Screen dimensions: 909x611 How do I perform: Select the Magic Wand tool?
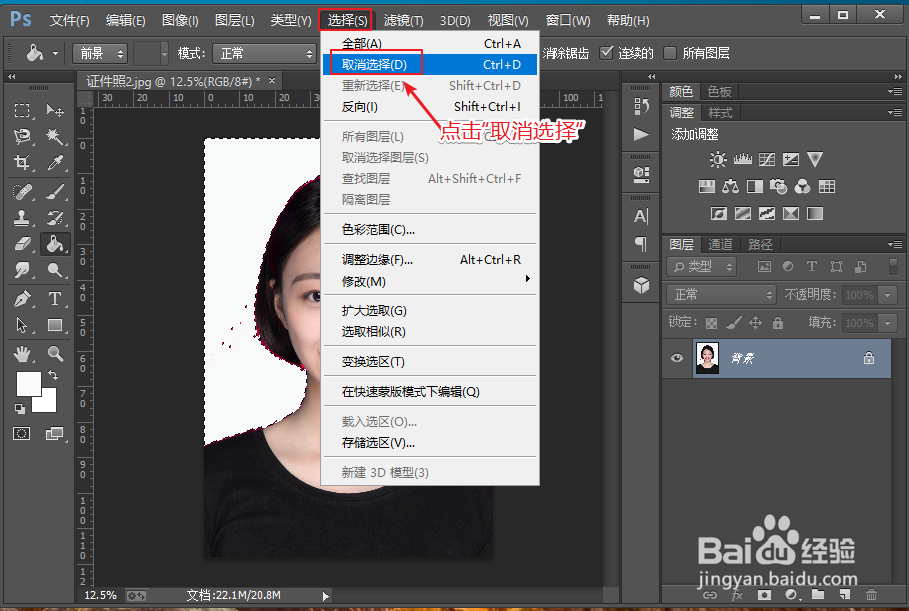(55, 137)
